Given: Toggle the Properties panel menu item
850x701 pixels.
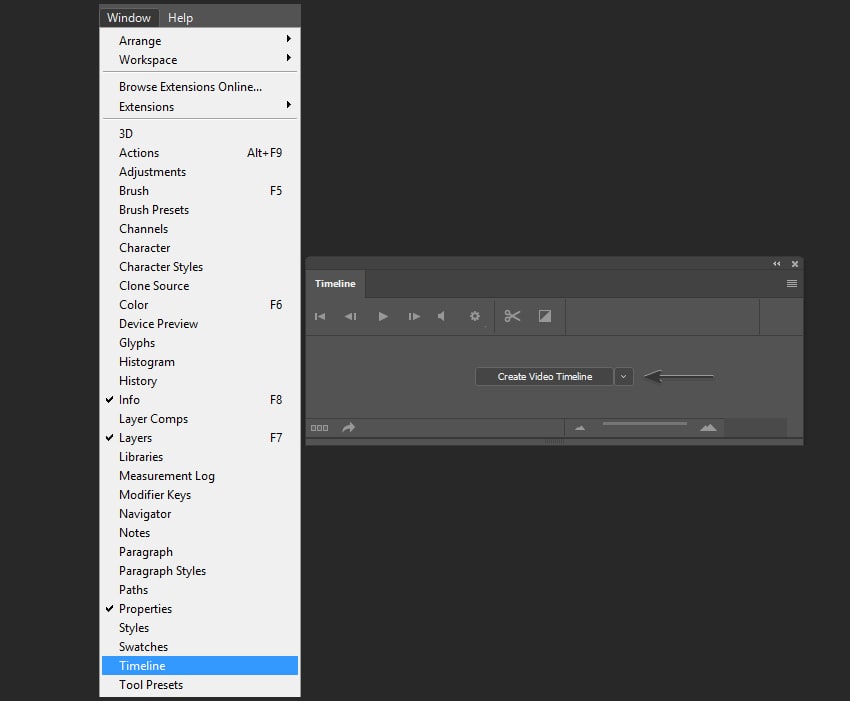Looking at the screenshot, I should tap(145, 609).
